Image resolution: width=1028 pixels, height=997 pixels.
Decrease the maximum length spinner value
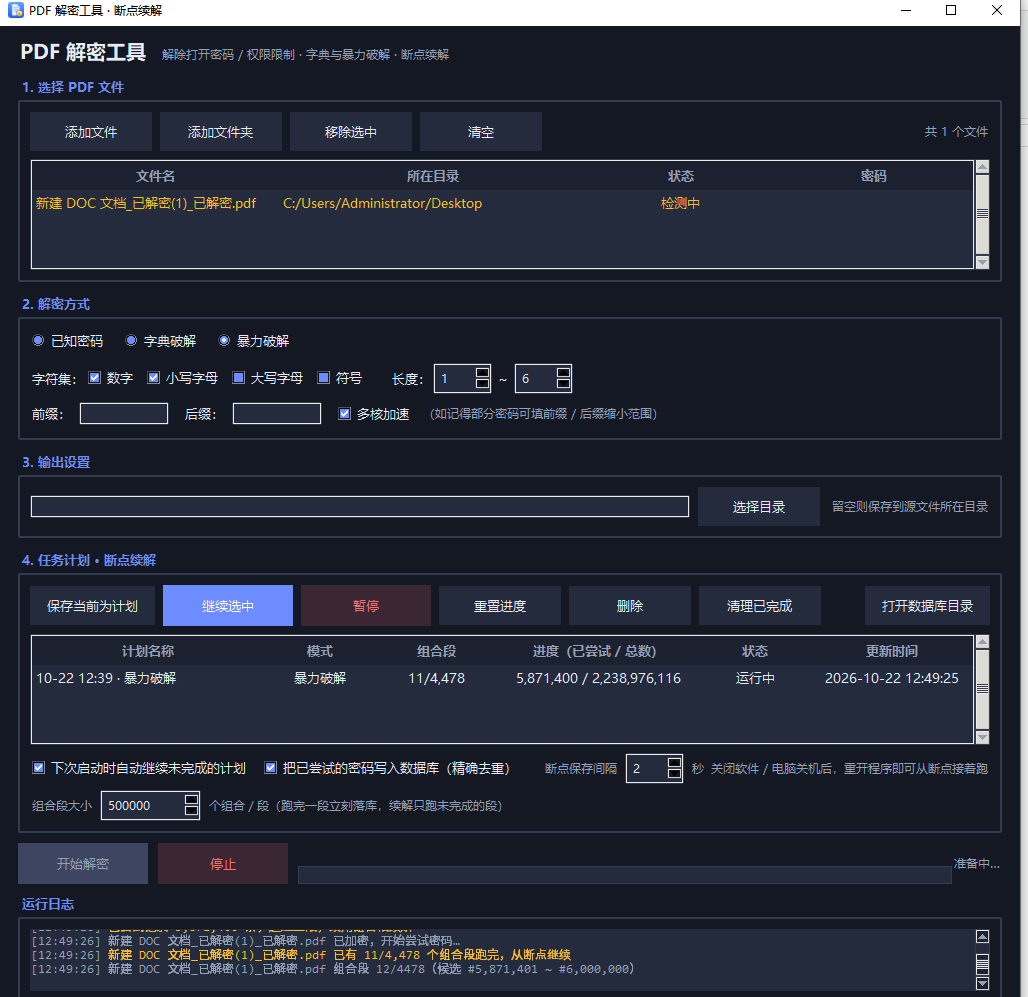[x=563, y=384]
